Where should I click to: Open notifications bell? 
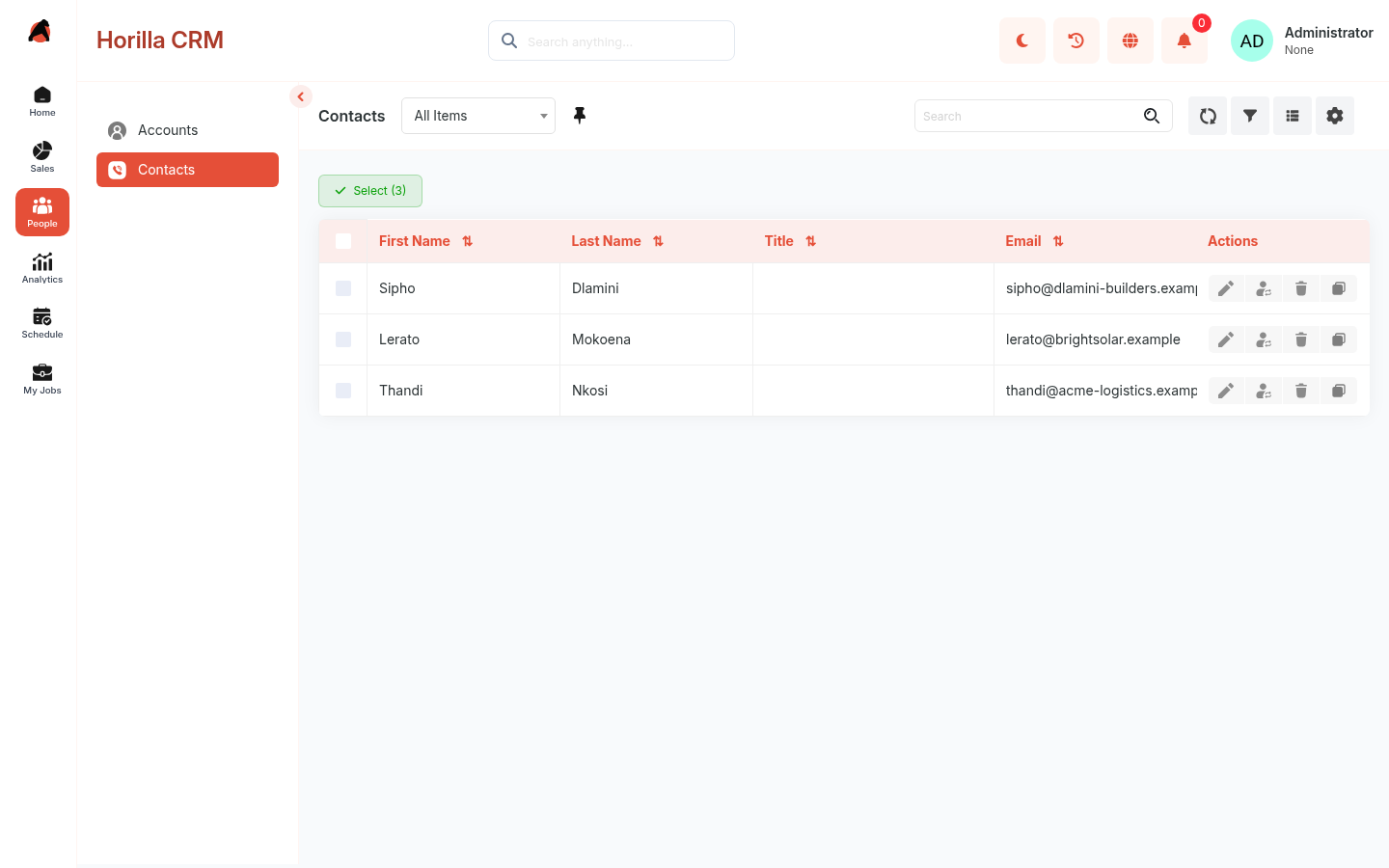pyautogui.click(x=1185, y=41)
